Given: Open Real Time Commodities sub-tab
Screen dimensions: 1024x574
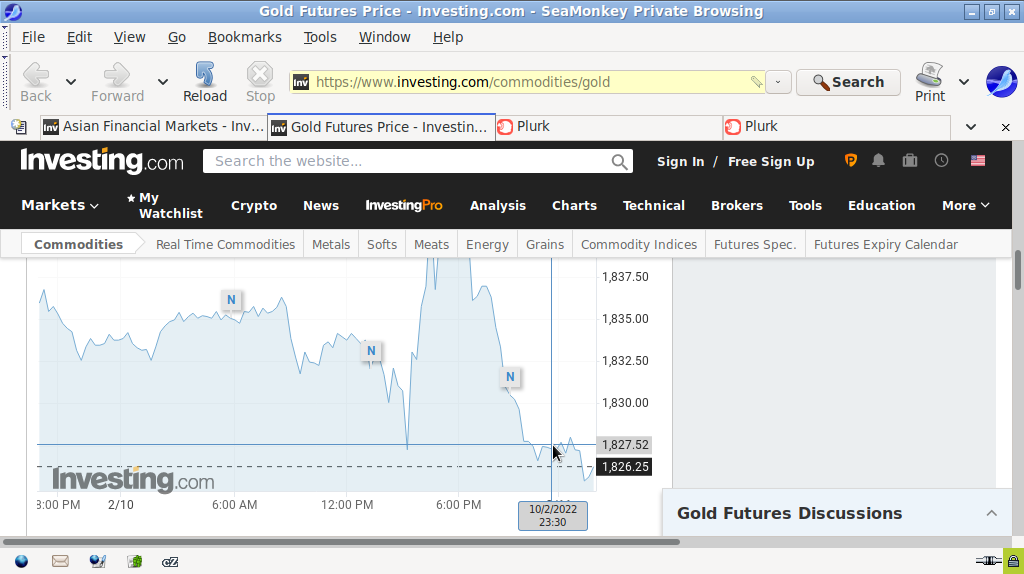Looking at the screenshot, I should 225,244.
